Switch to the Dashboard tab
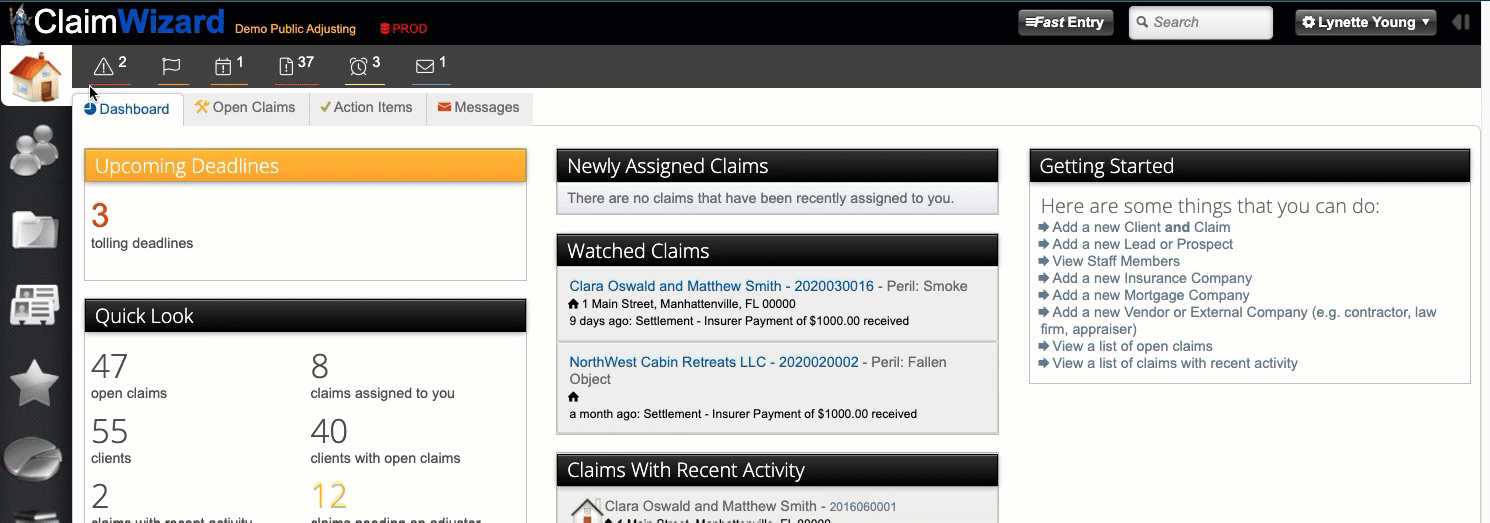Viewport: 1490px width, 523px height. click(x=127, y=109)
